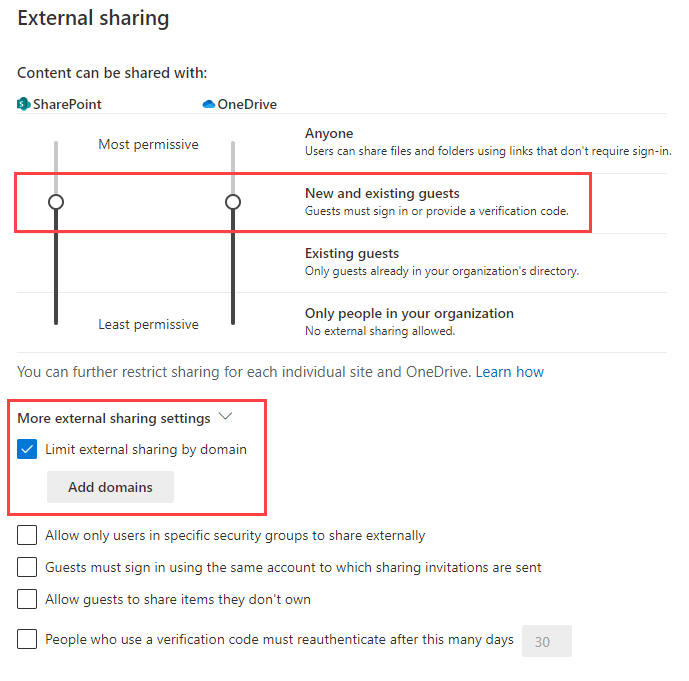
Task: Tick the verification code reauthenticate checkbox
Action: [x=28, y=640]
